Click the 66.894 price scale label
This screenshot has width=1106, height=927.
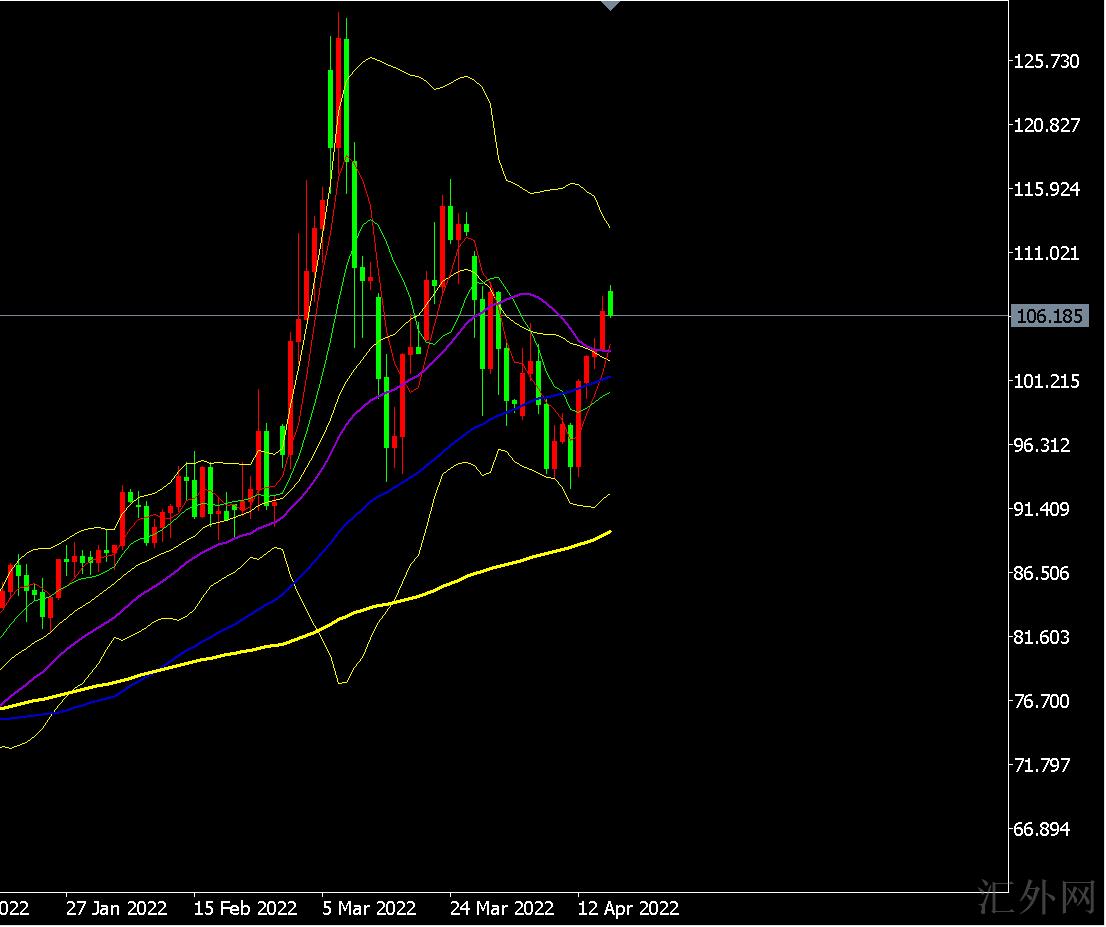tap(1046, 829)
